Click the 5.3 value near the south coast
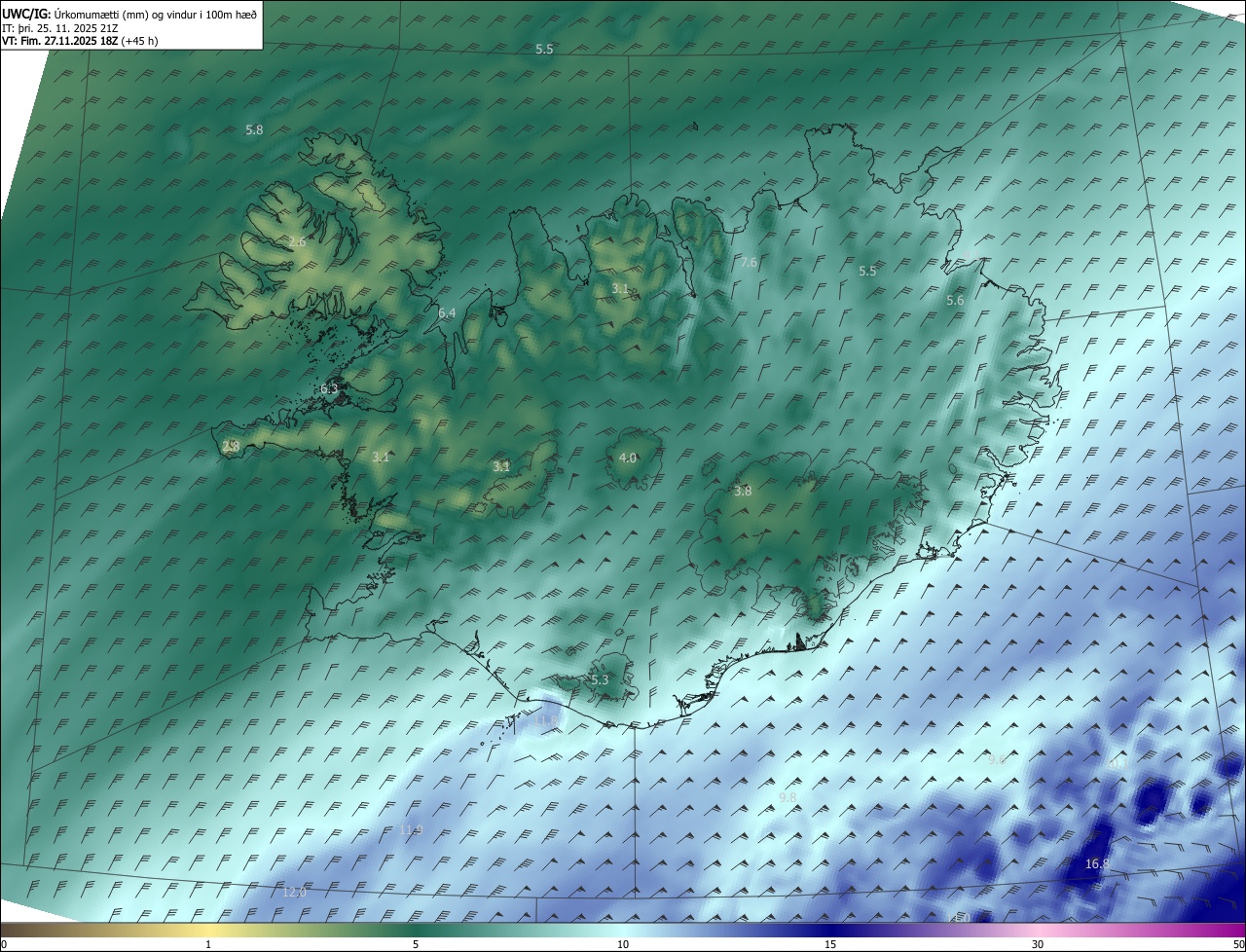 [600, 680]
